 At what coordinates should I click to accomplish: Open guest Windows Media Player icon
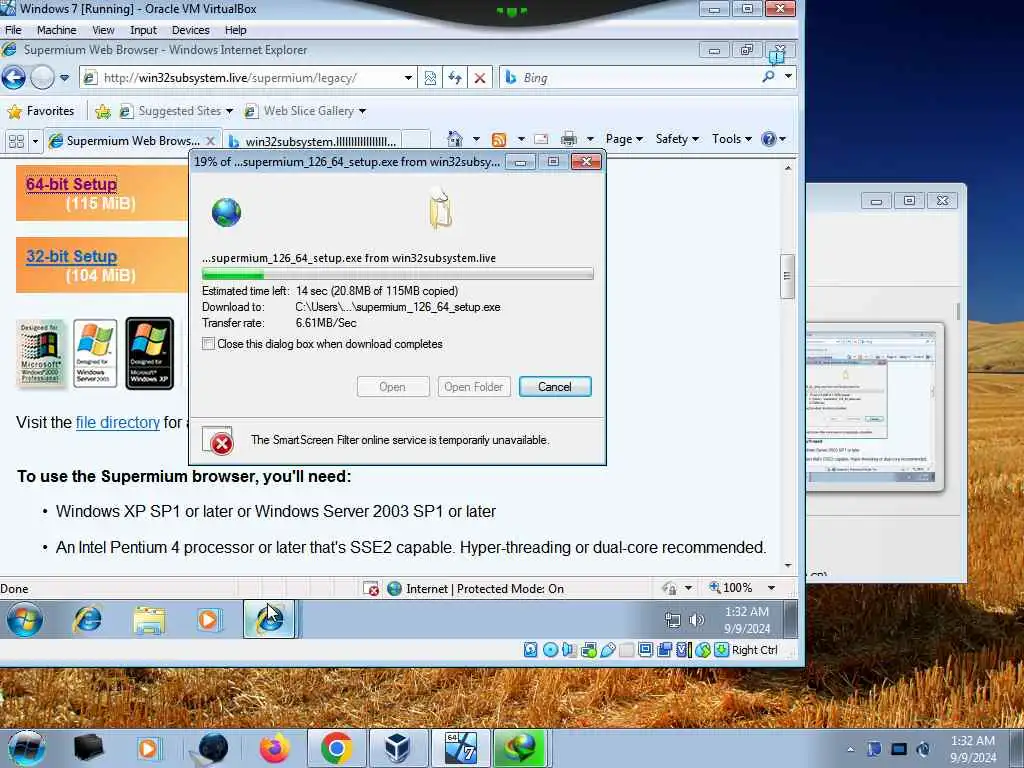pos(208,619)
